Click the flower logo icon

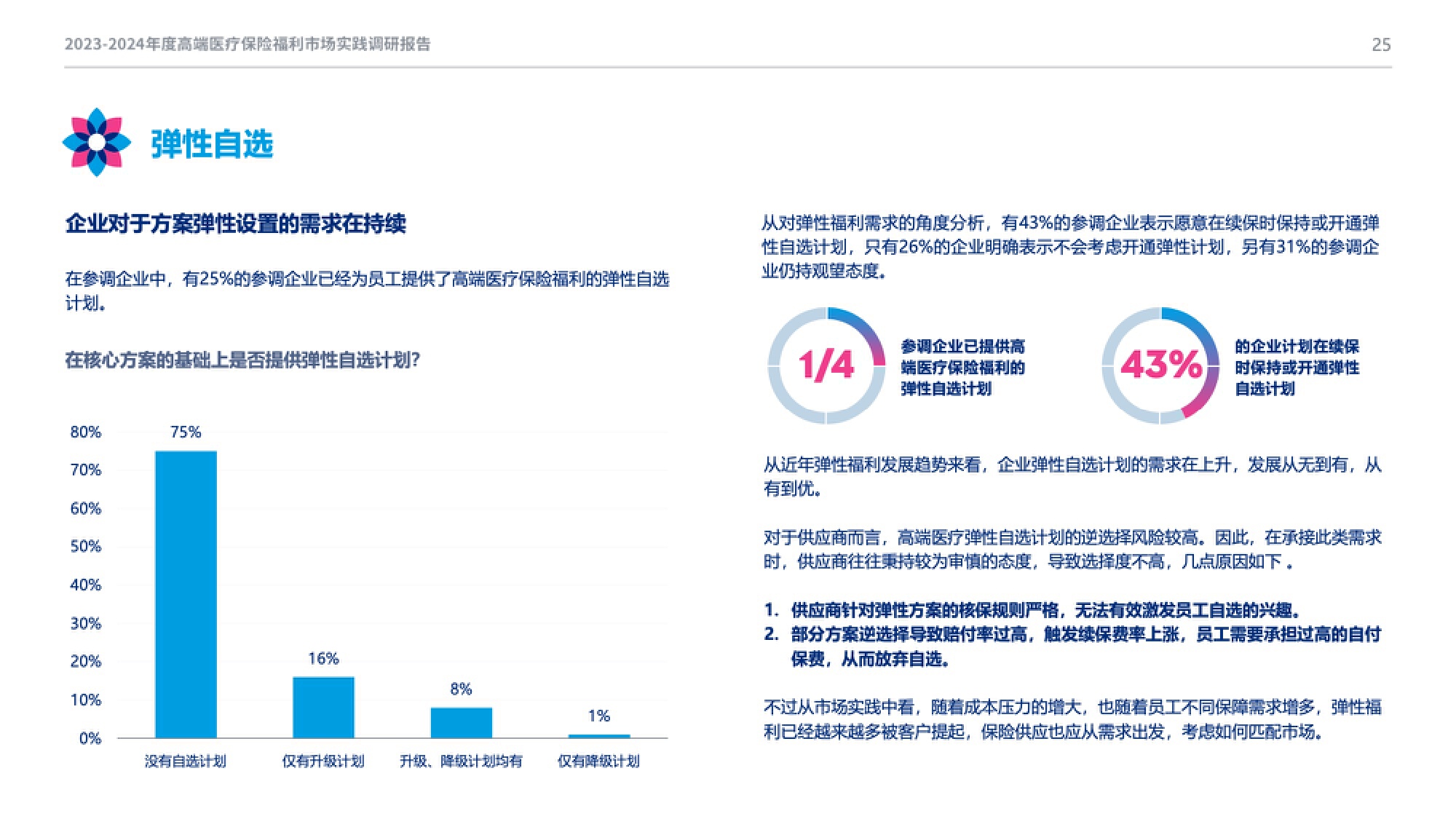tap(96, 143)
